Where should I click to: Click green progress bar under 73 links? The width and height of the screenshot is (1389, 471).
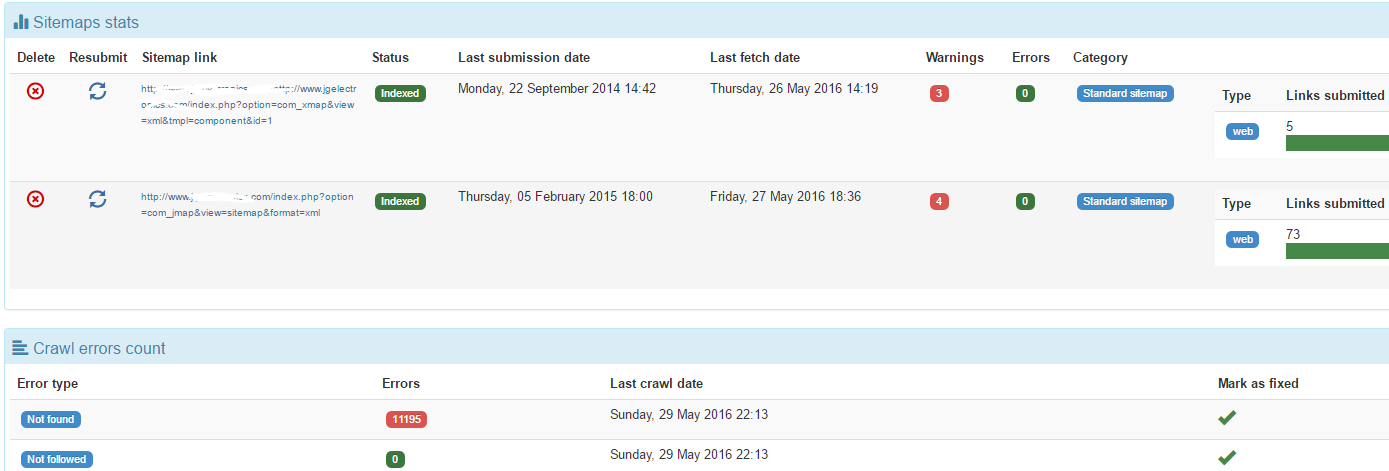[x=1336, y=251]
